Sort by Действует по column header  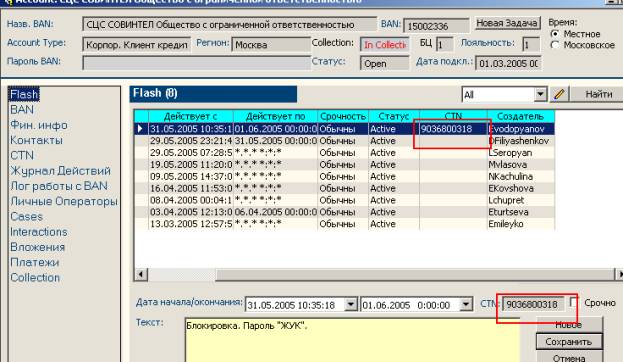point(275,116)
